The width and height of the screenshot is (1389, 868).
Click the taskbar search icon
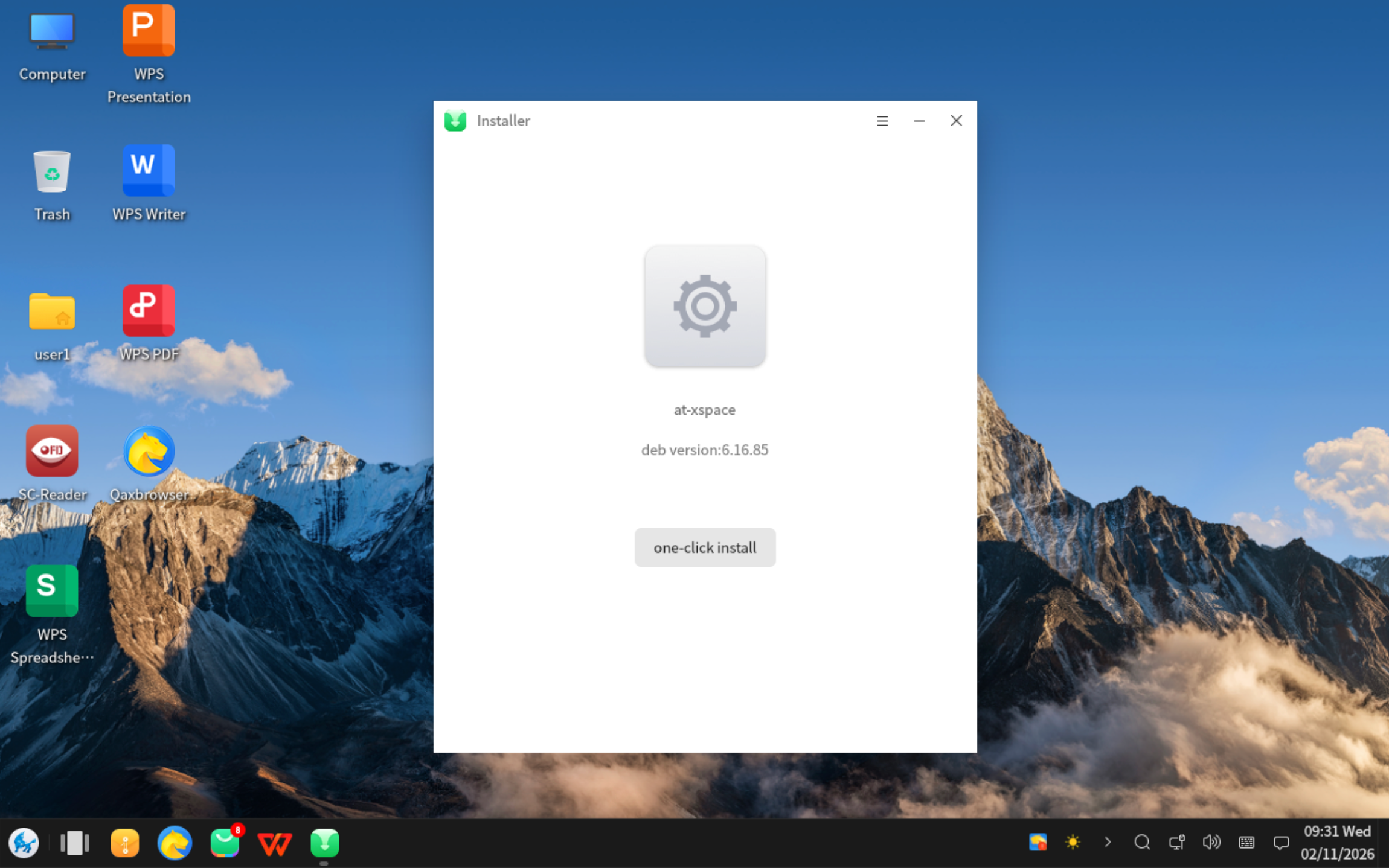coord(1141,842)
